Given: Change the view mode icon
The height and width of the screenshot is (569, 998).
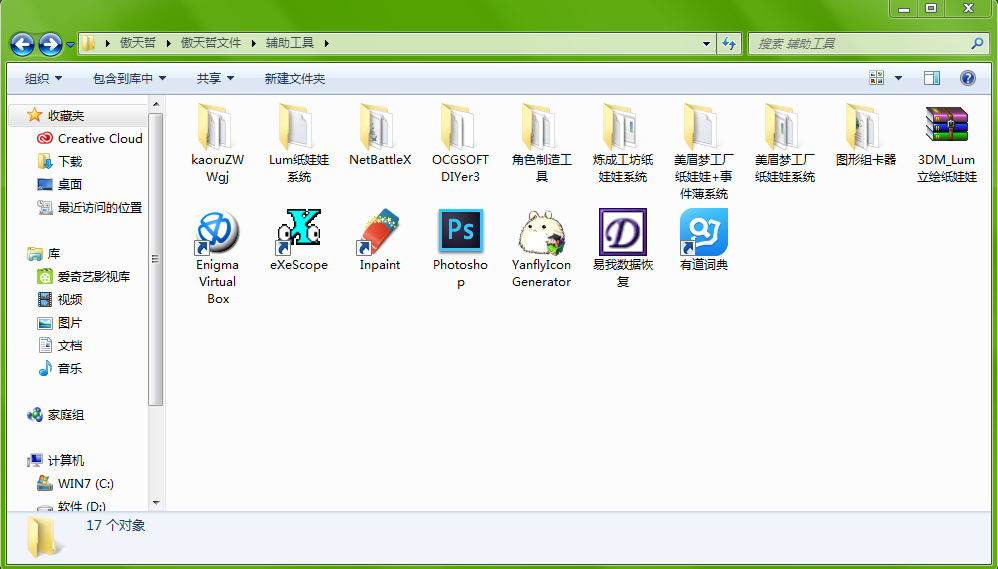Looking at the screenshot, I should pyautogui.click(x=876, y=78).
